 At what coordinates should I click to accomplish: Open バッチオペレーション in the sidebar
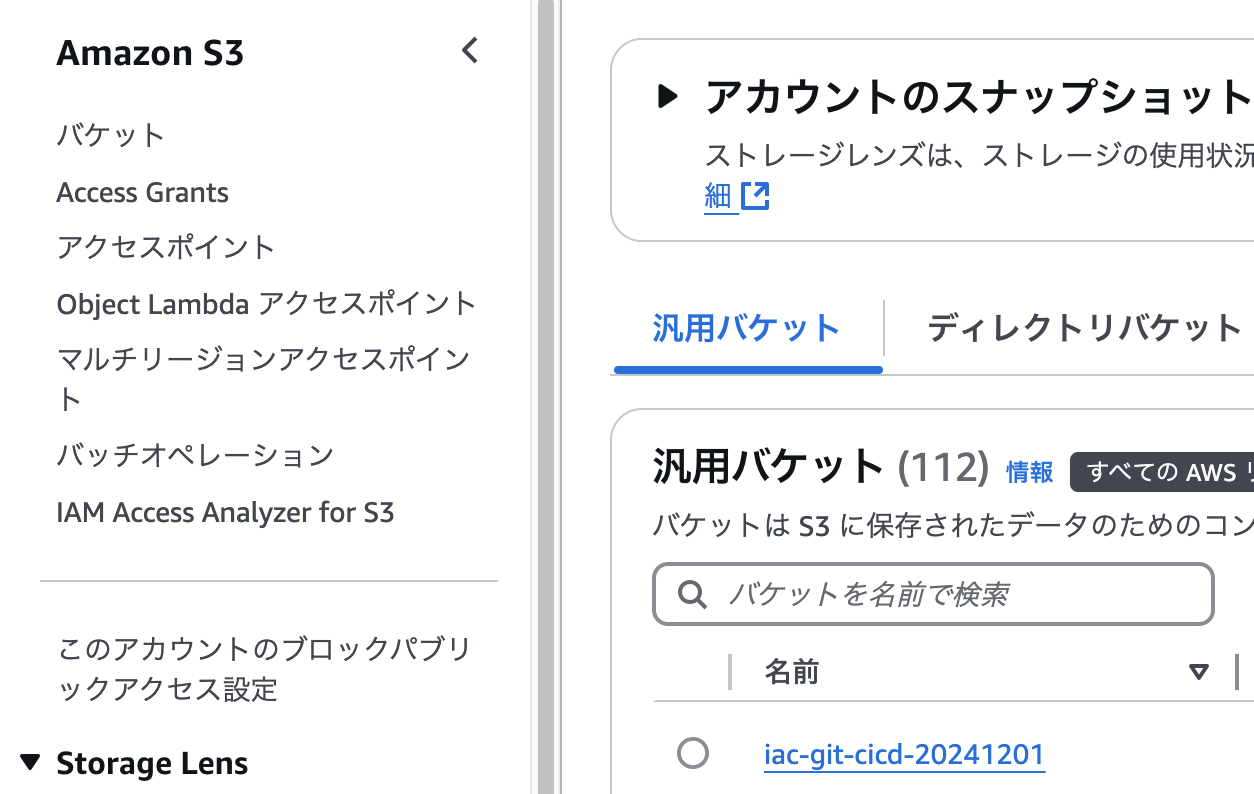point(195,455)
